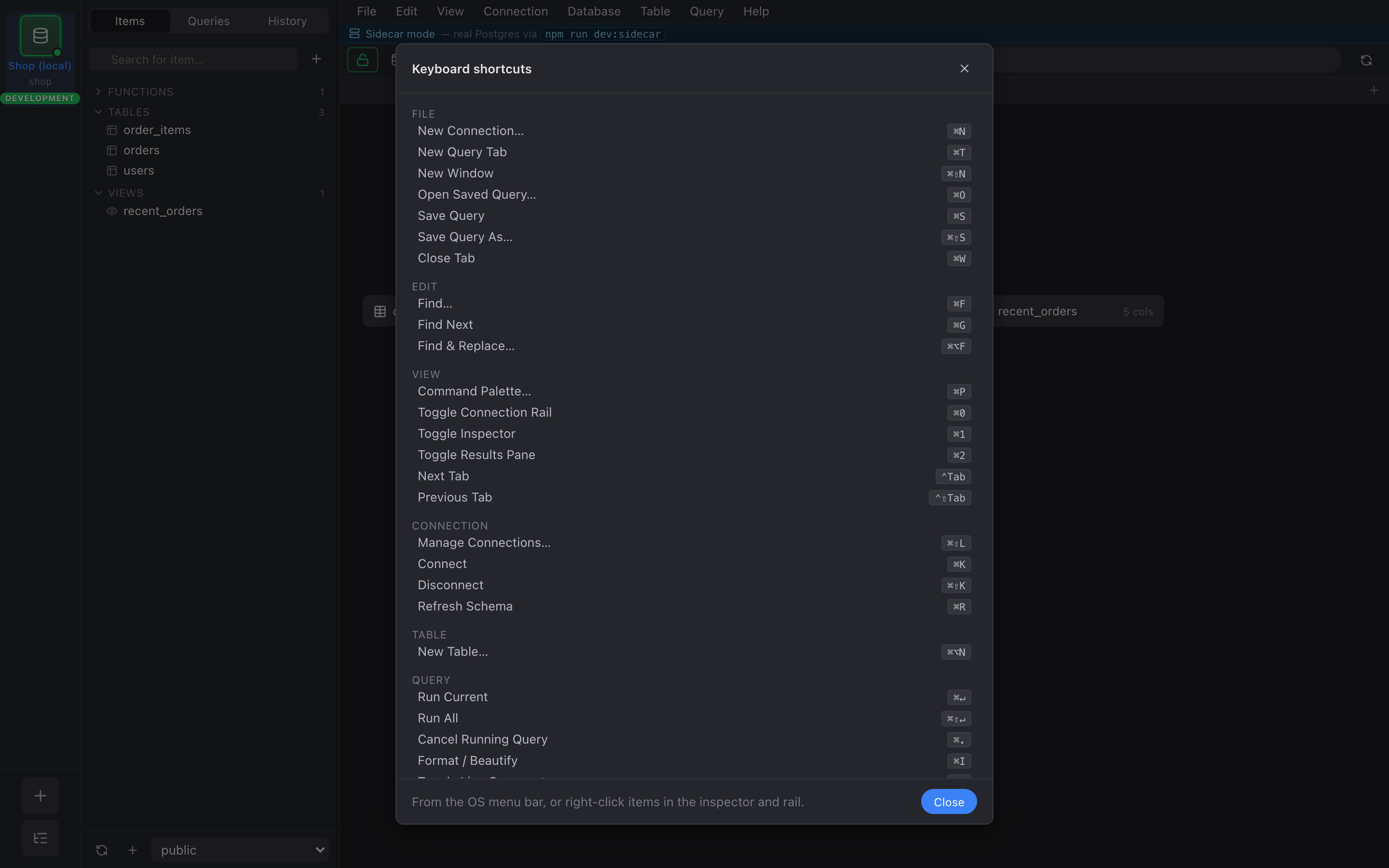This screenshot has height=868, width=1389.
Task: Select the orders table
Action: coord(209,150)
